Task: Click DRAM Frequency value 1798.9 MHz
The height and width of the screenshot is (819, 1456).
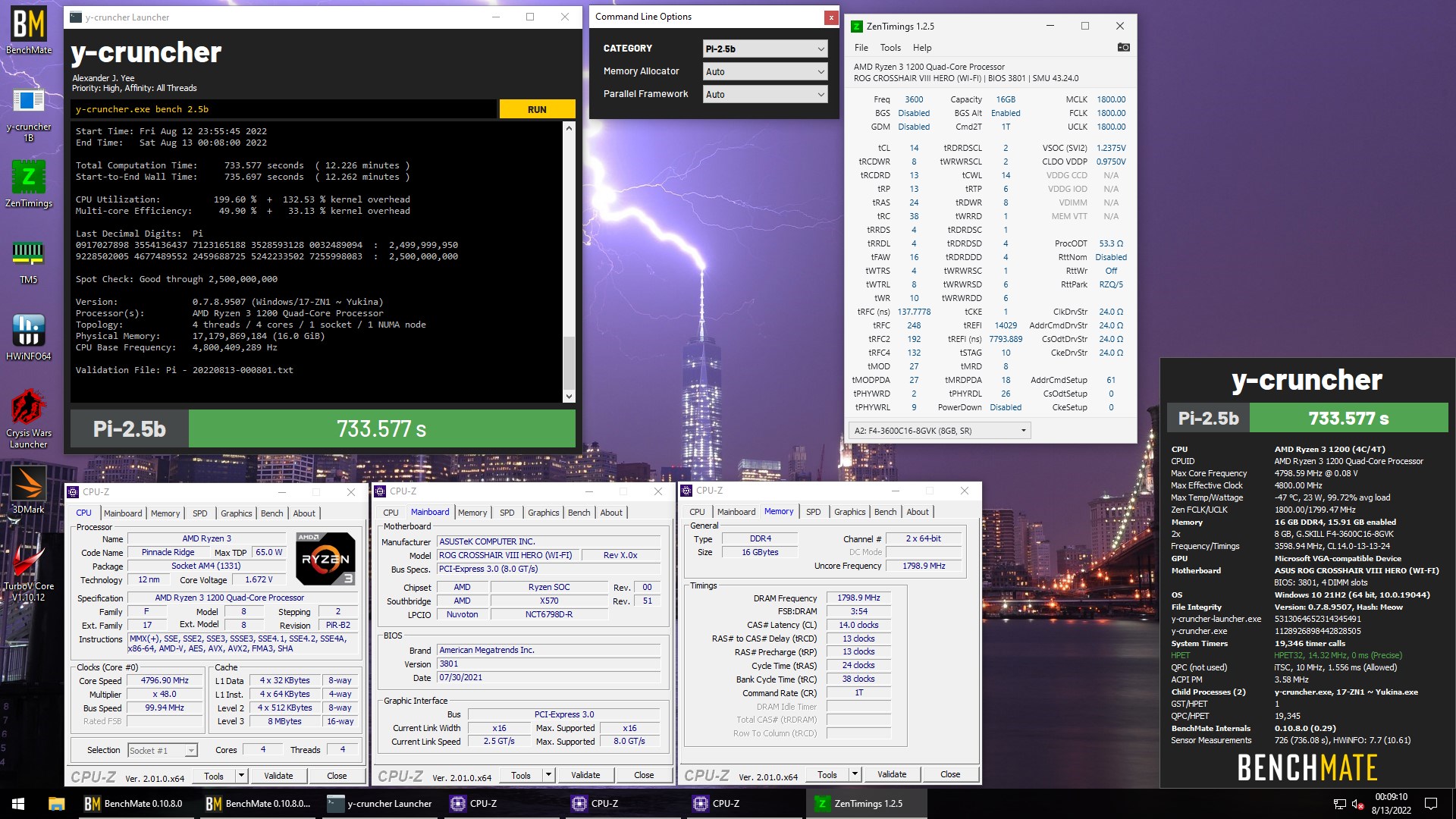Action: pyautogui.click(x=858, y=598)
